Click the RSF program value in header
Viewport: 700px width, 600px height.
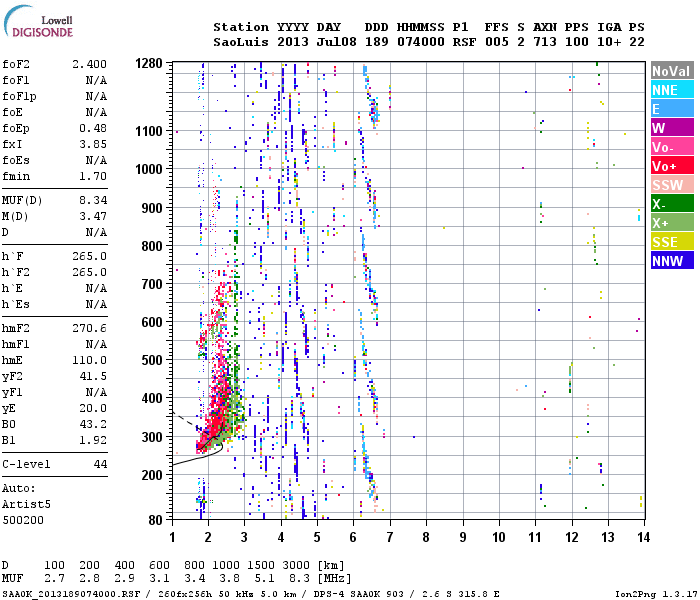pyautogui.click(x=464, y=42)
